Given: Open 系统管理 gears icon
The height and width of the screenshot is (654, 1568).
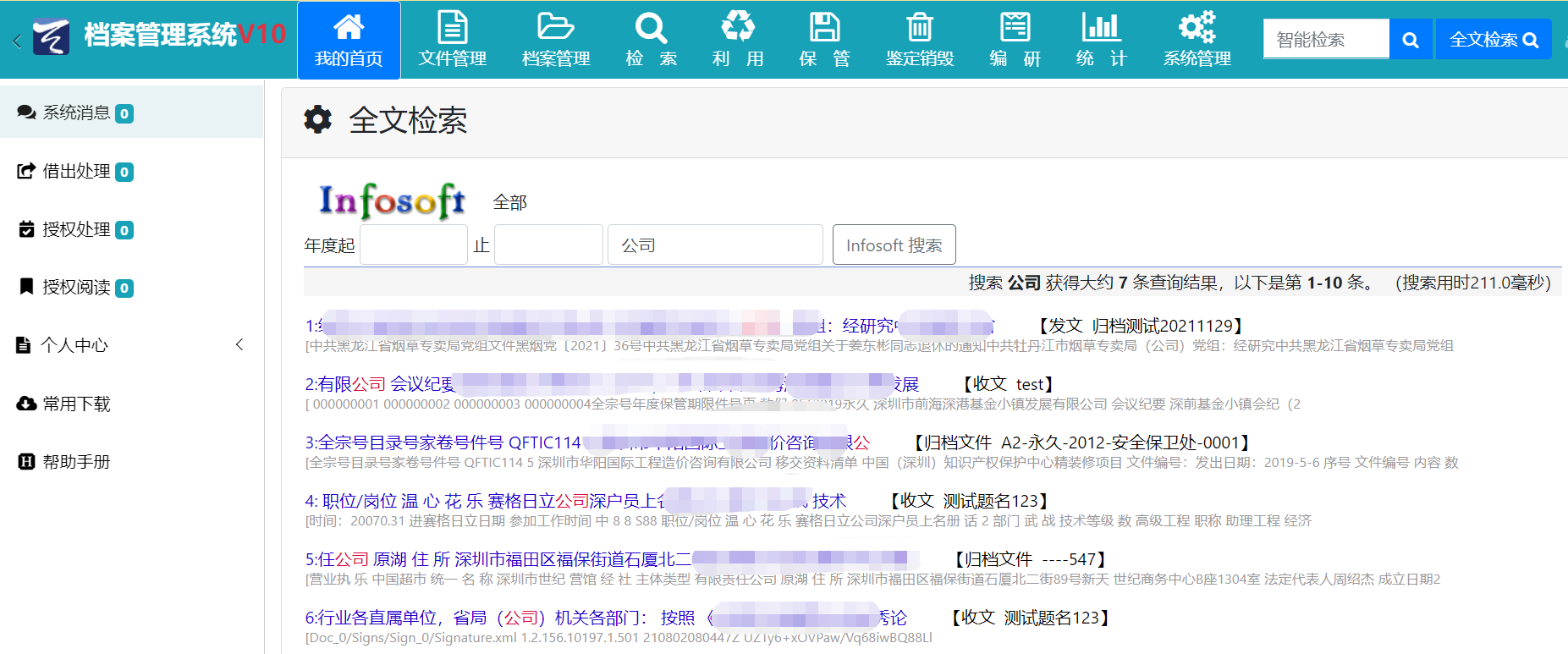Looking at the screenshot, I should click(1197, 28).
